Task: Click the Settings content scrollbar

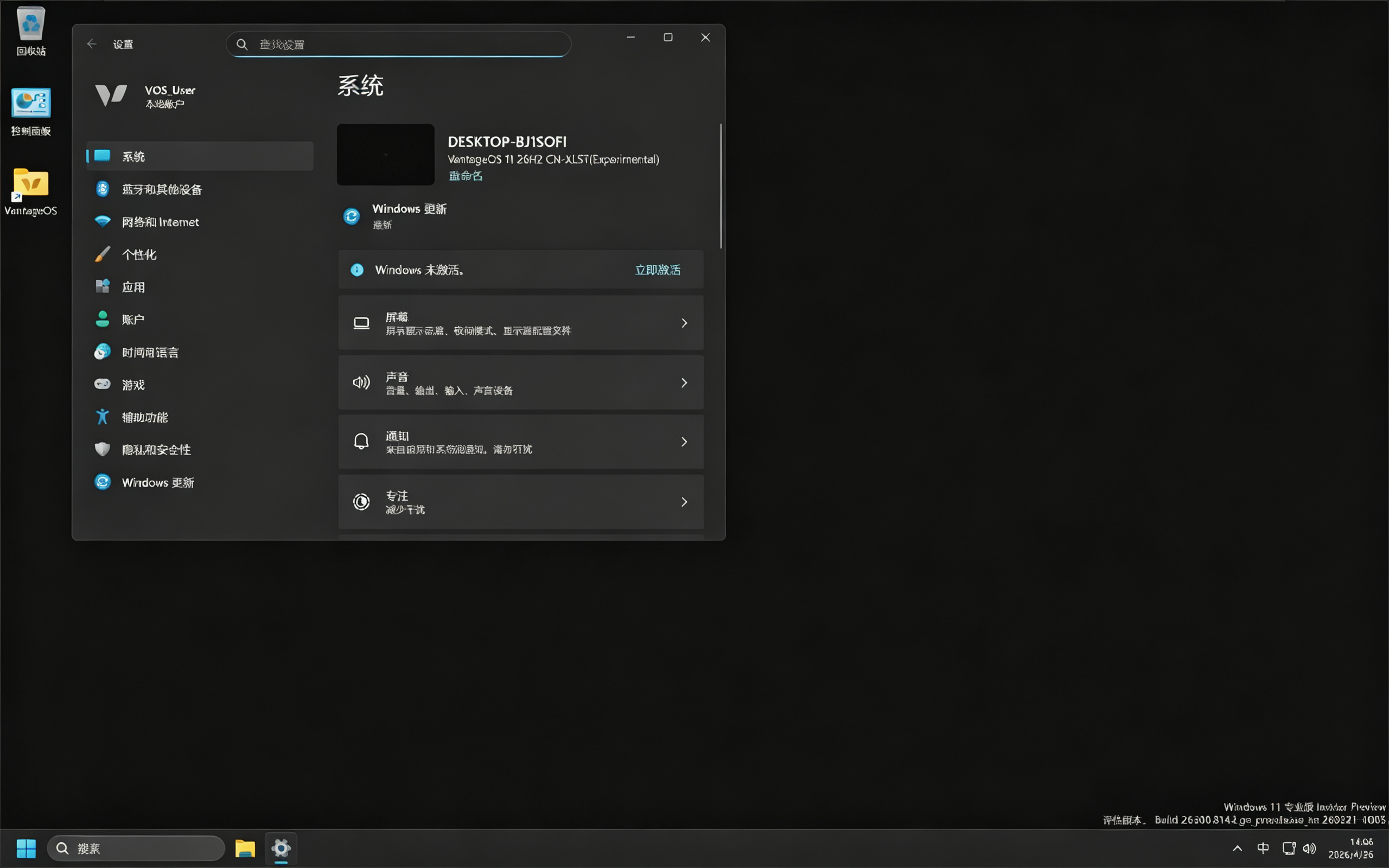Action: pos(721,186)
